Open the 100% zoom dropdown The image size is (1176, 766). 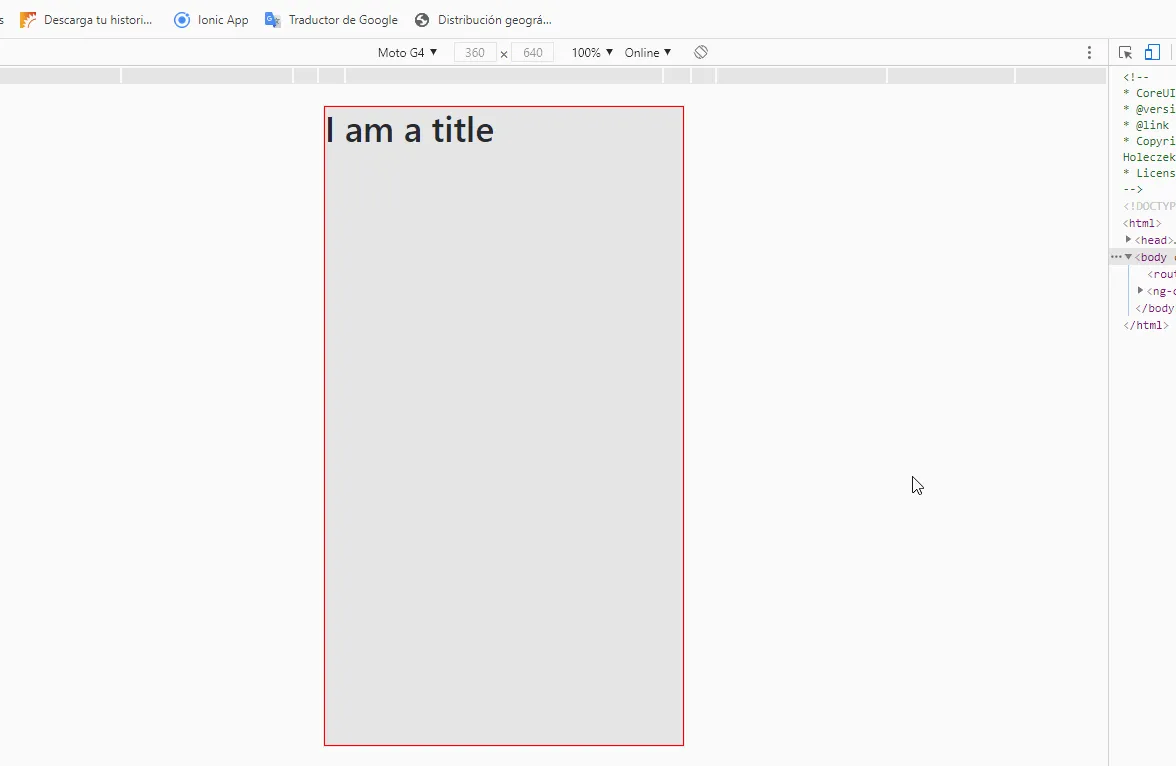coord(592,53)
